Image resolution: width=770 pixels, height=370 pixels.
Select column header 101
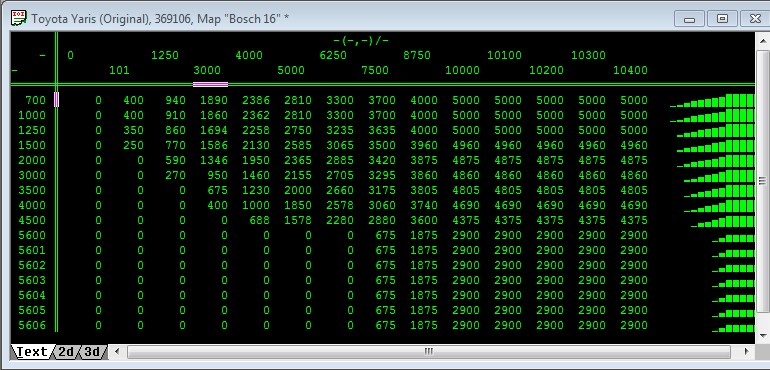pos(119,70)
